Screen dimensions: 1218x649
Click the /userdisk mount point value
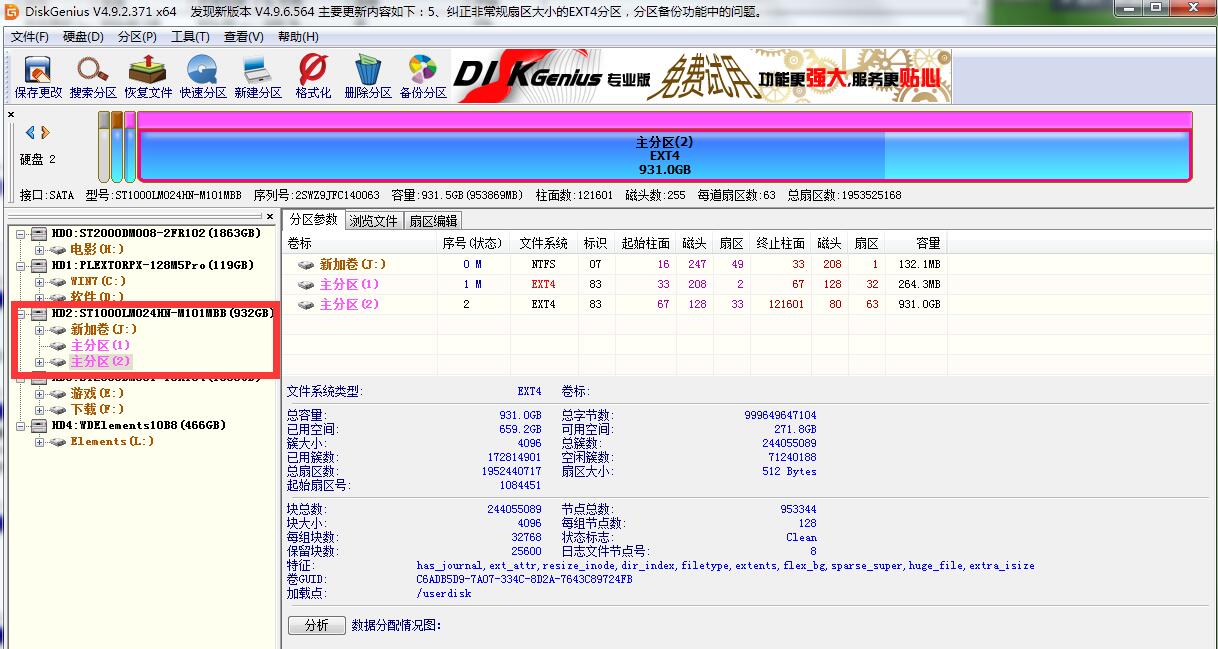(444, 593)
